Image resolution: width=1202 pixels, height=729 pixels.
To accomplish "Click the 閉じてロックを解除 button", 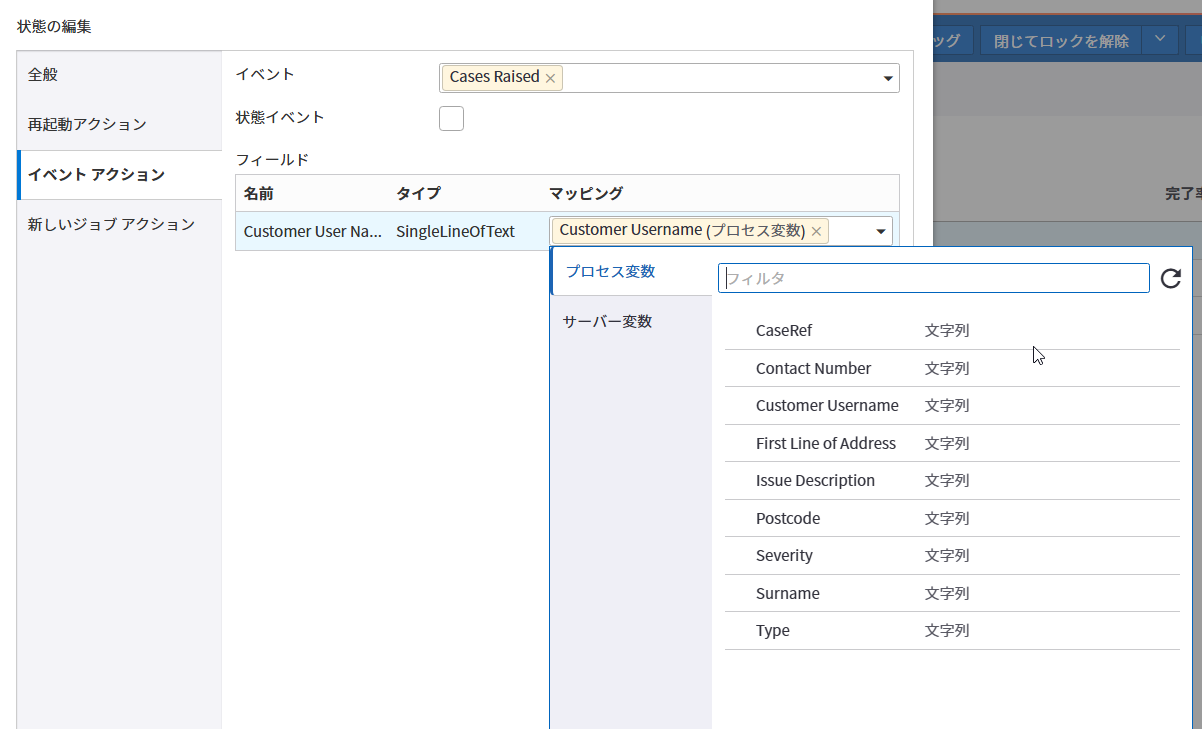I will (x=1061, y=41).
